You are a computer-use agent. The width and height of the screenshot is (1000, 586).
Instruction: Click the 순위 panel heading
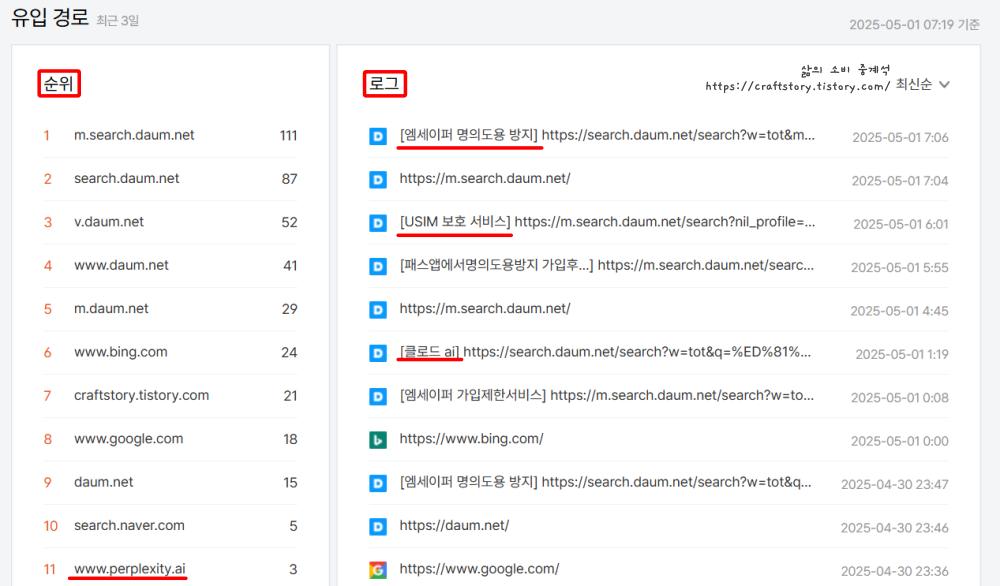pyautogui.click(x=59, y=84)
